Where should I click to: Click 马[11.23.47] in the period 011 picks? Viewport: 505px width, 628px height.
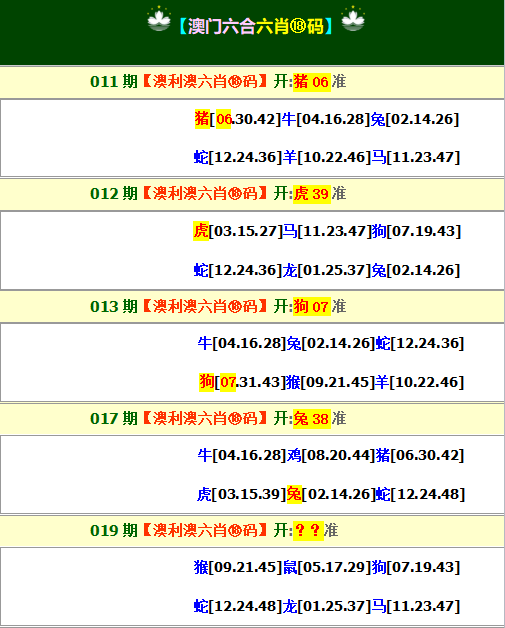click(x=416, y=157)
